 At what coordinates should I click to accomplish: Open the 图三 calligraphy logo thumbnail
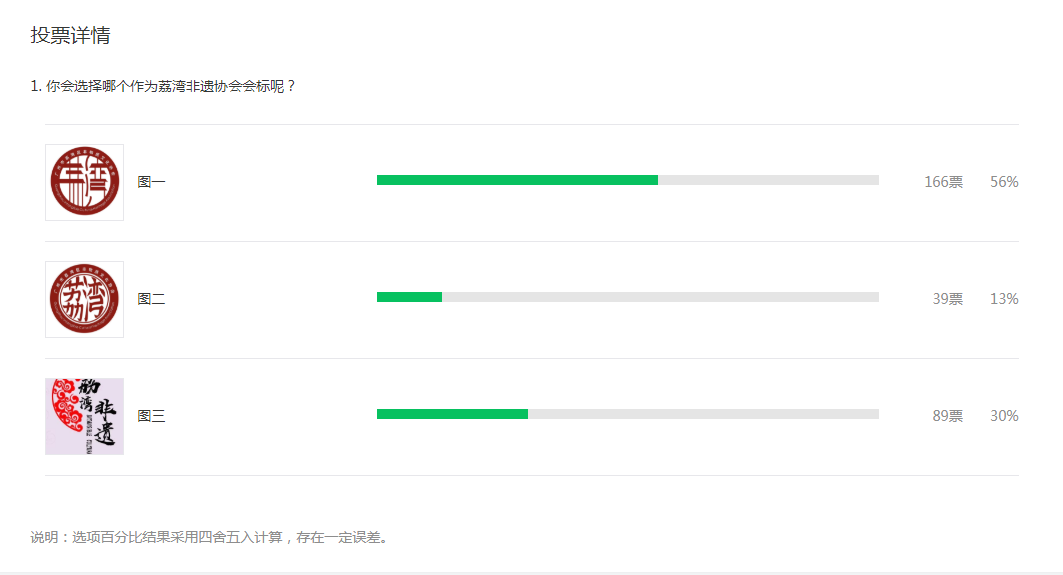click(x=84, y=416)
